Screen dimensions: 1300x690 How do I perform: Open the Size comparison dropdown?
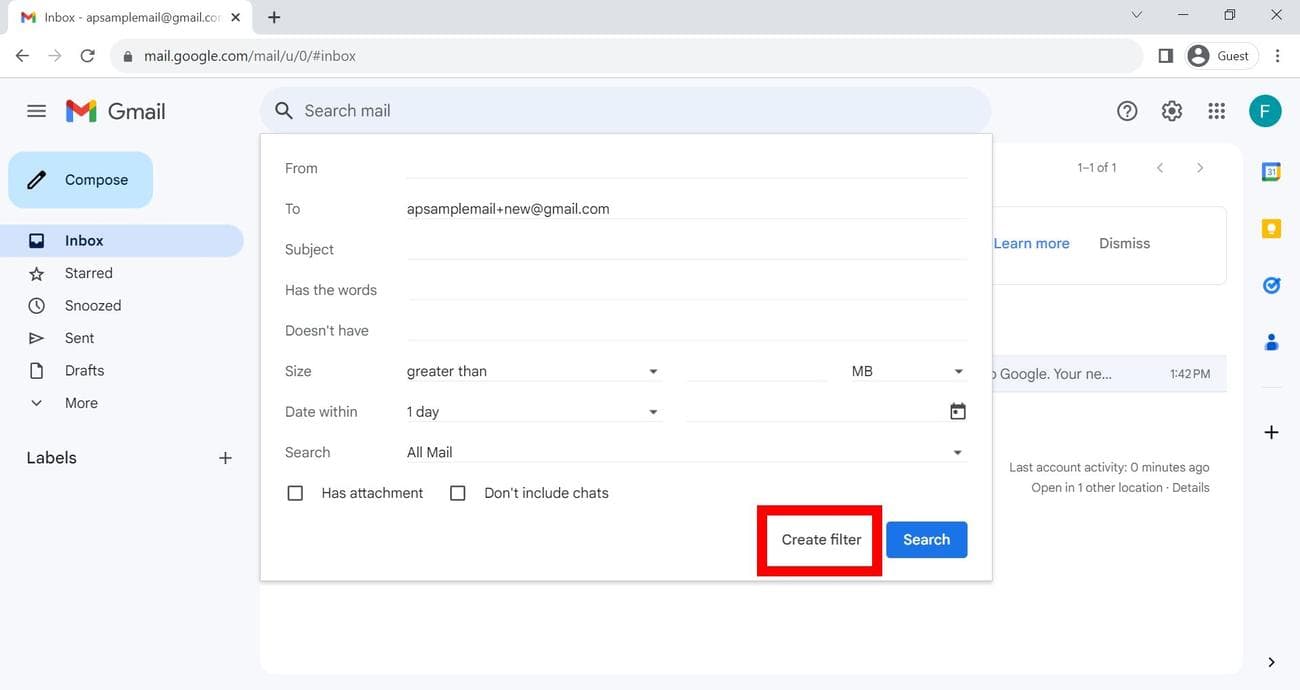coord(653,370)
